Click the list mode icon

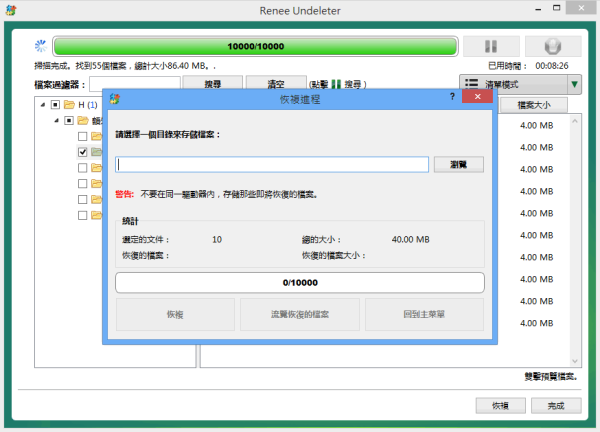click(x=471, y=84)
